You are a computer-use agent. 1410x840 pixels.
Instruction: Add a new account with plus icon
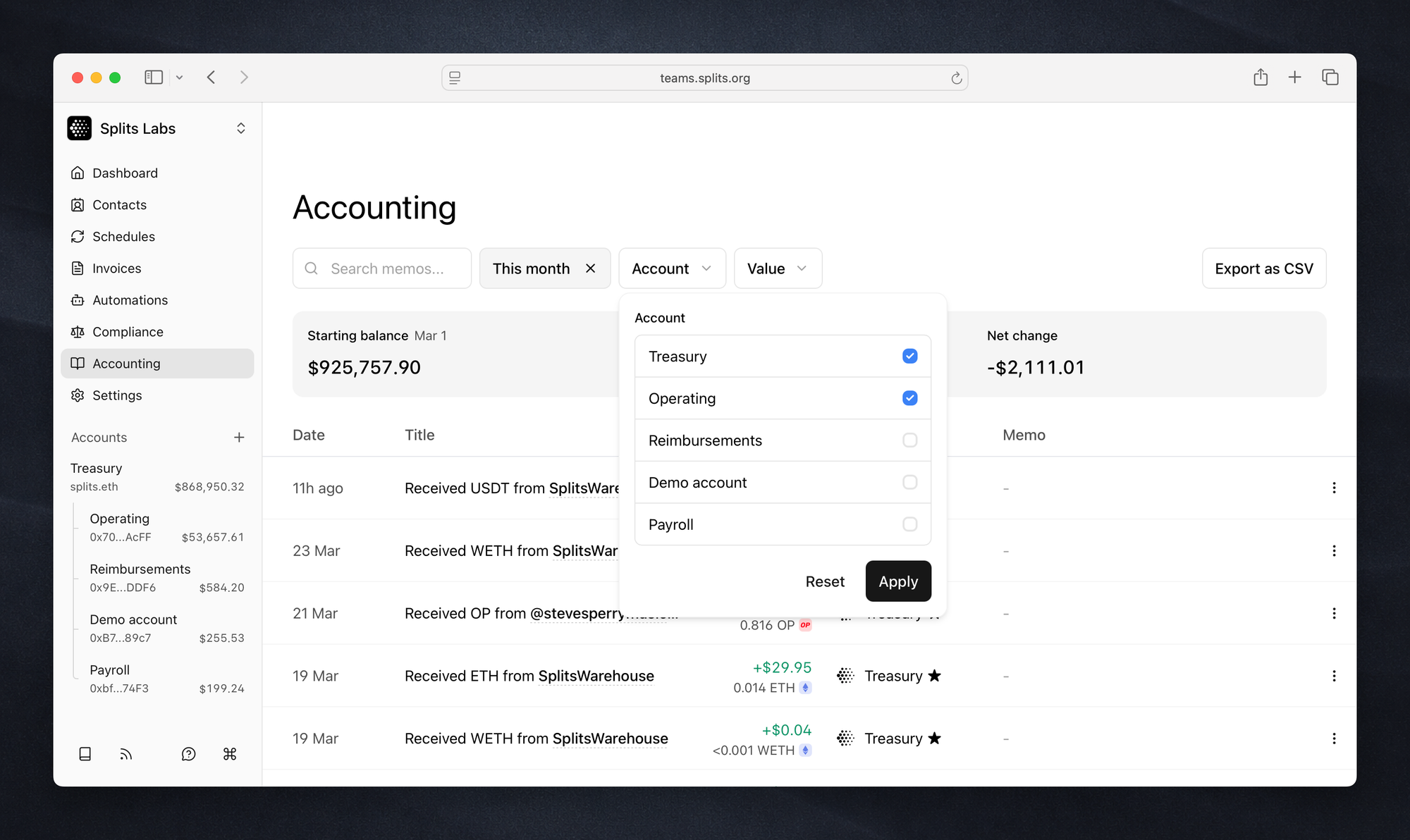pyautogui.click(x=239, y=438)
